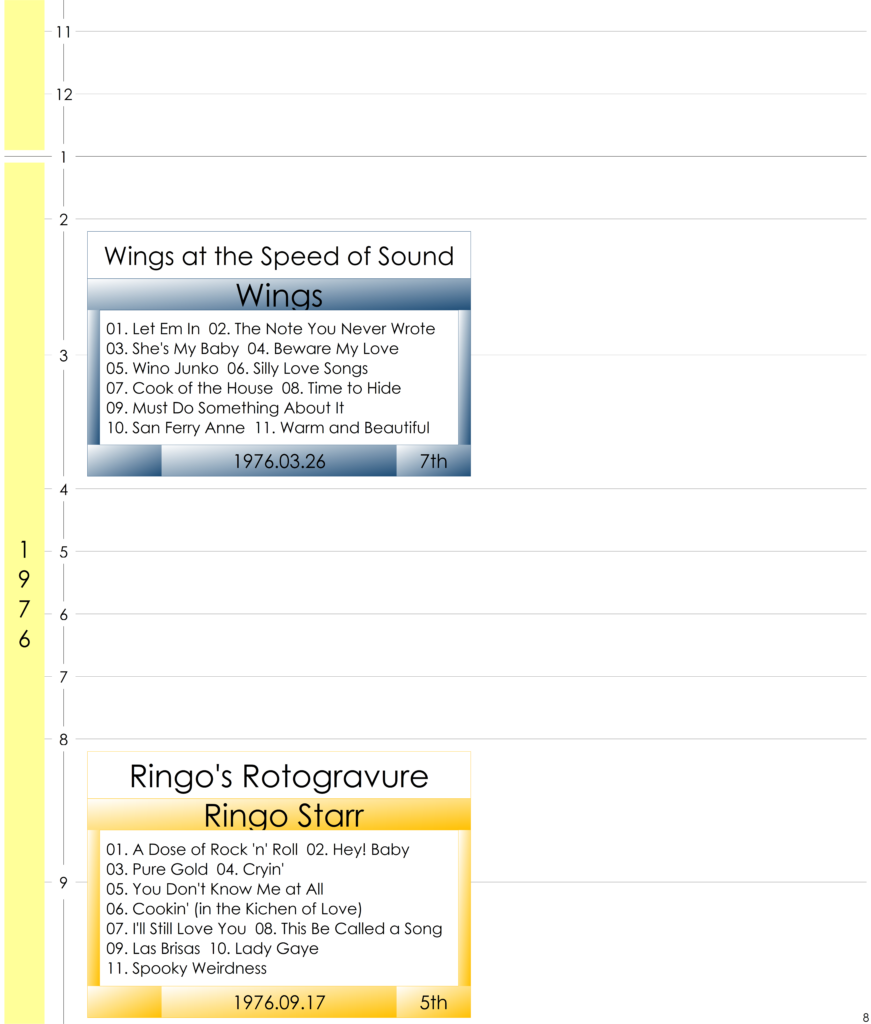Click the yellow gradient square beside 1976.09.17
The width and height of the screenshot is (871, 1024).
tap(125, 1002)
